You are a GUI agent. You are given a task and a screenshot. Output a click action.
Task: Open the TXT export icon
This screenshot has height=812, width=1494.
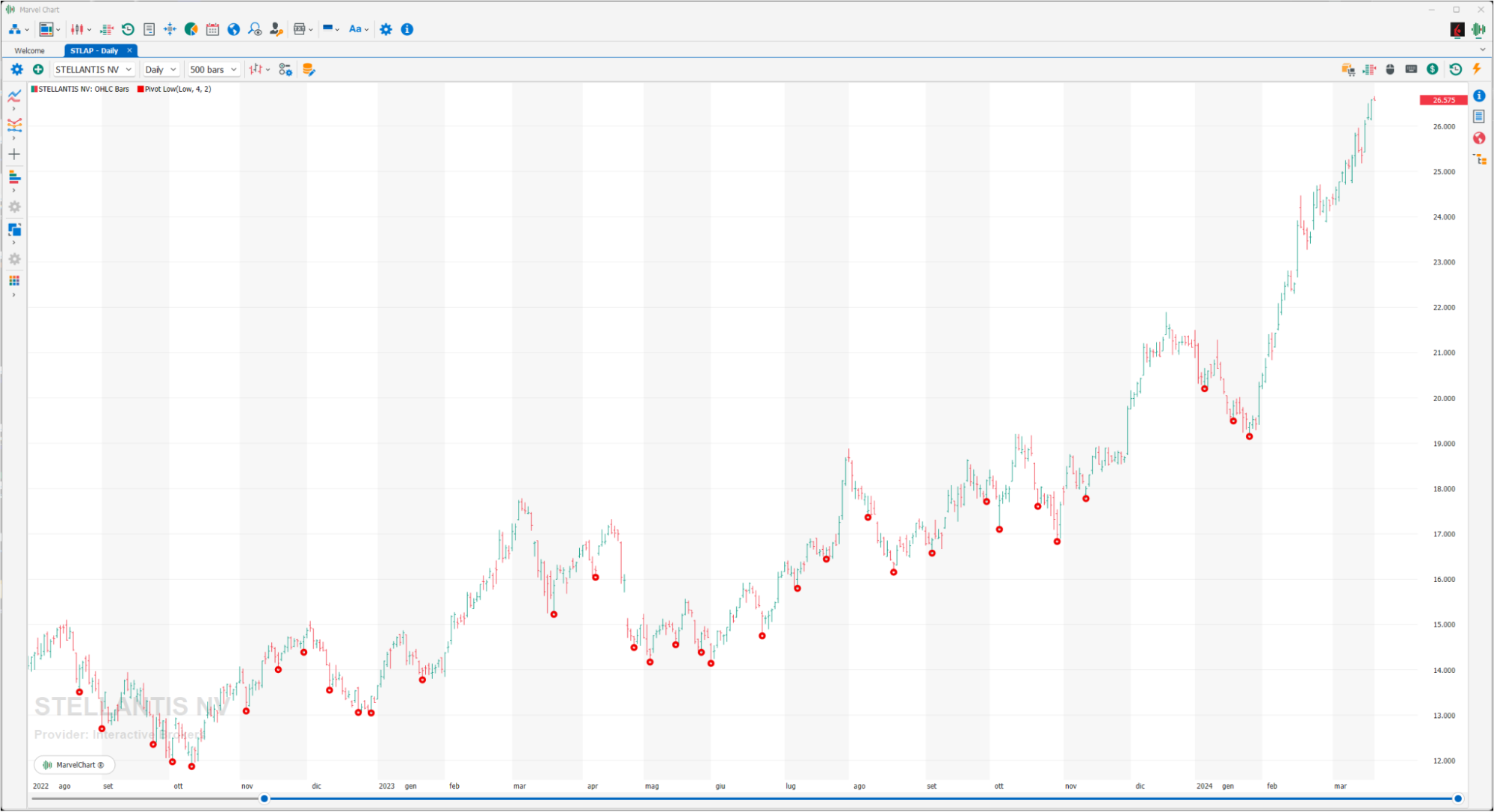pyautogui.click(x=300, y=29)
